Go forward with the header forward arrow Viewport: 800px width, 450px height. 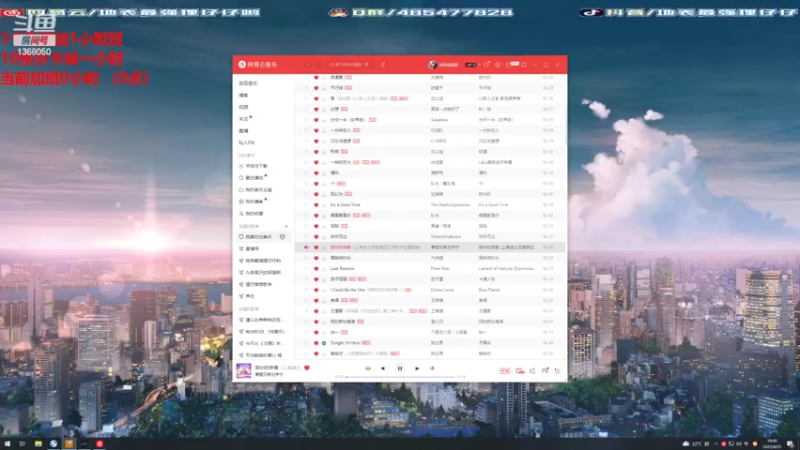click(318, 65)
